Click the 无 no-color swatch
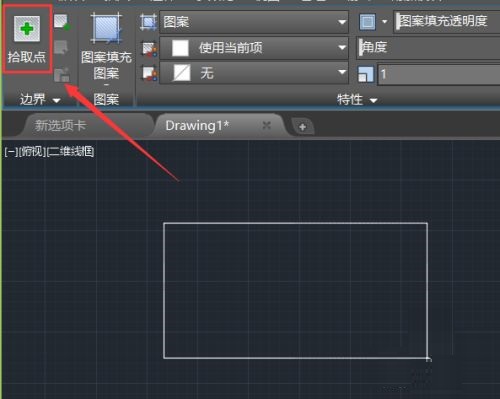The width and height of the screenshot is (500, 399). coord(182,73)
